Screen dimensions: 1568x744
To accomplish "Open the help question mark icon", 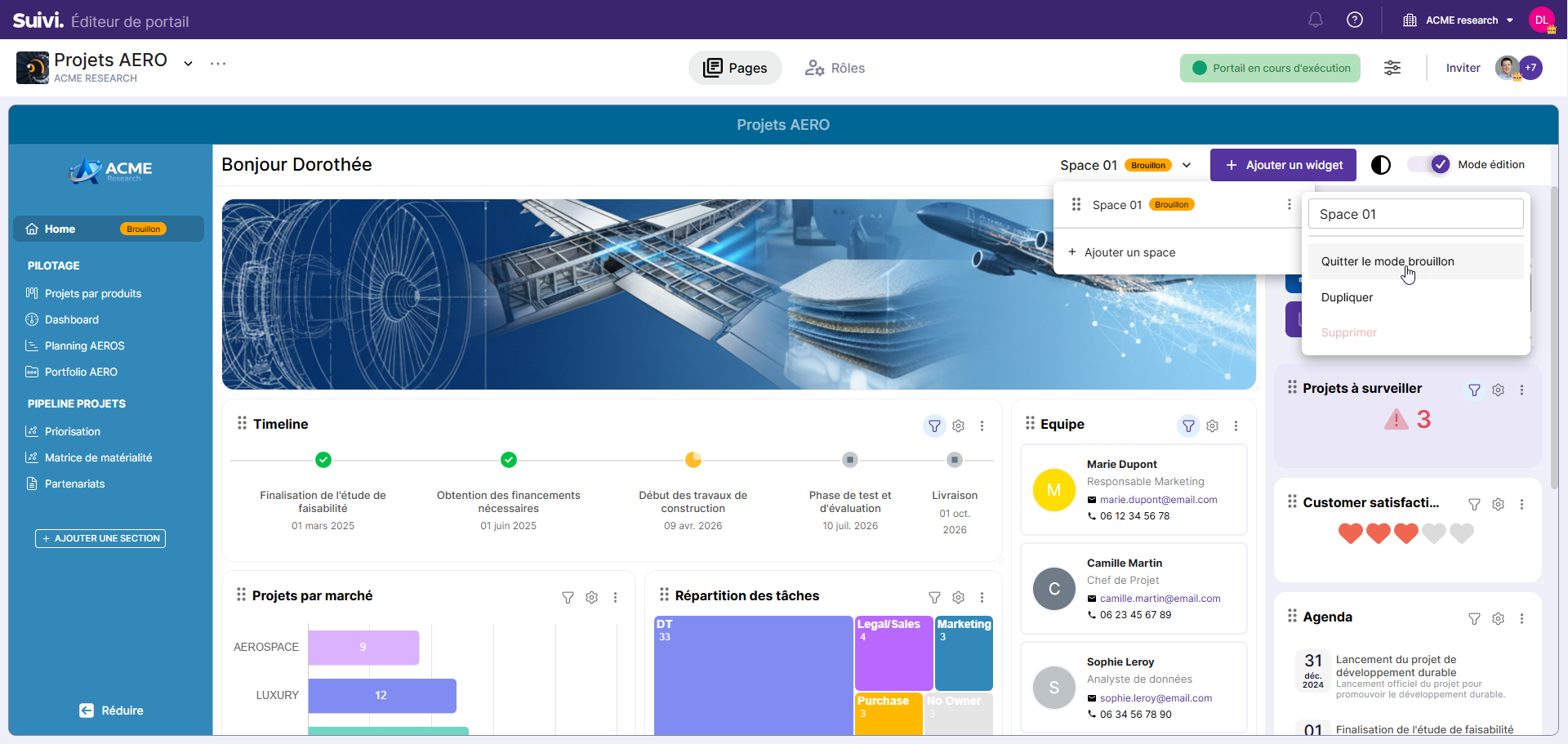I will pyautogui.click(x=1354, y=20).
